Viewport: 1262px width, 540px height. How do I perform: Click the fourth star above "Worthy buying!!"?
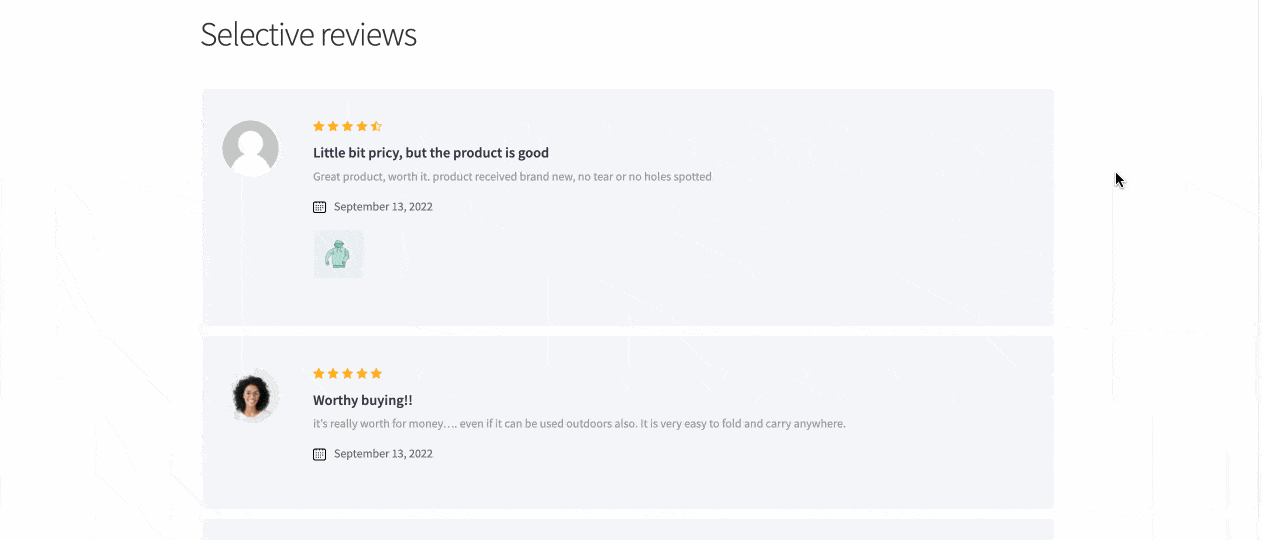pos(362,374)
